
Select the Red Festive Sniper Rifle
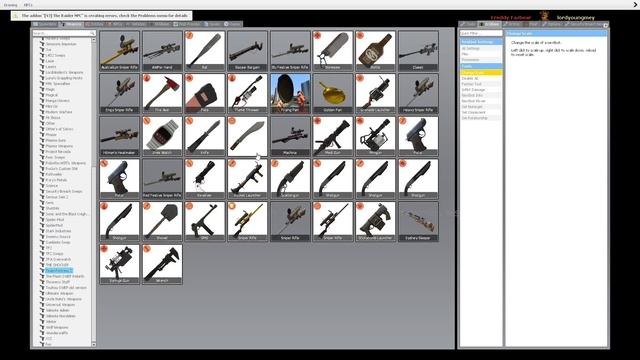pos(162,179)
